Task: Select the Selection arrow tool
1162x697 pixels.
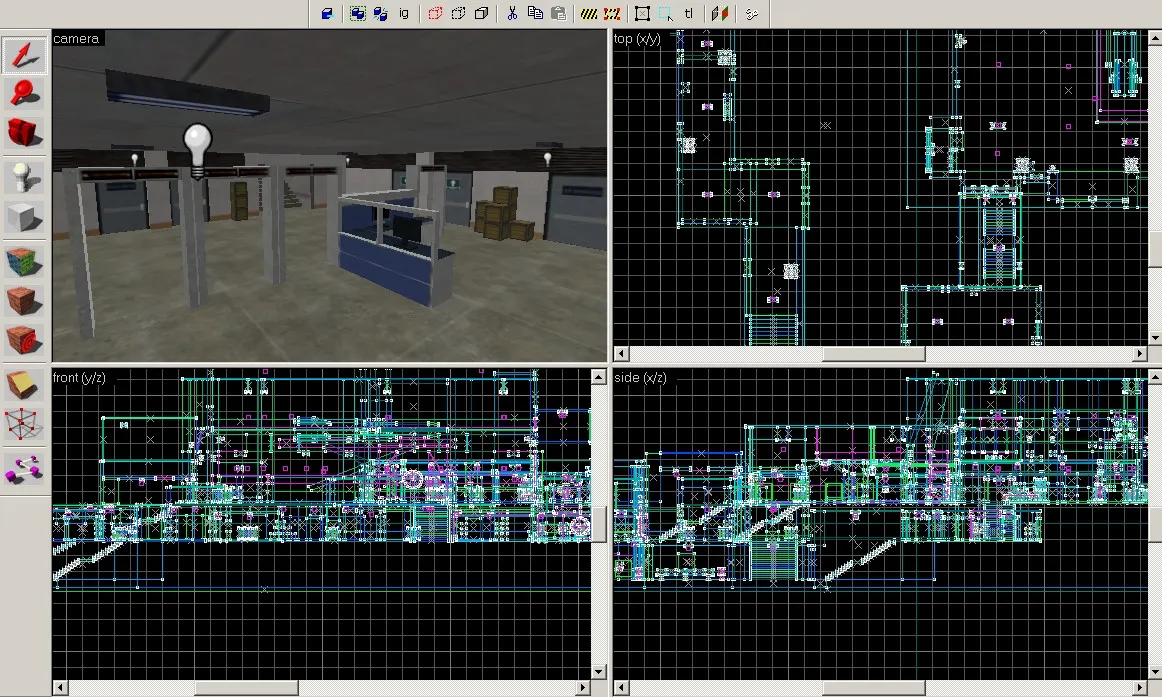Action: 25,56
